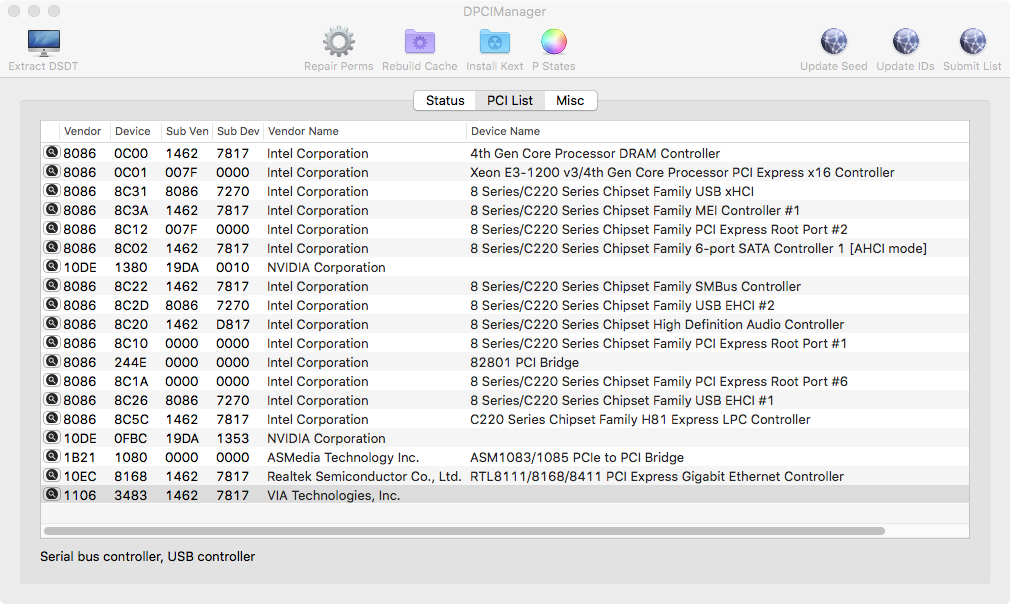Click the Submit List globe icon
Viewport: 1010px width, 604px height.
coord(971,43)
